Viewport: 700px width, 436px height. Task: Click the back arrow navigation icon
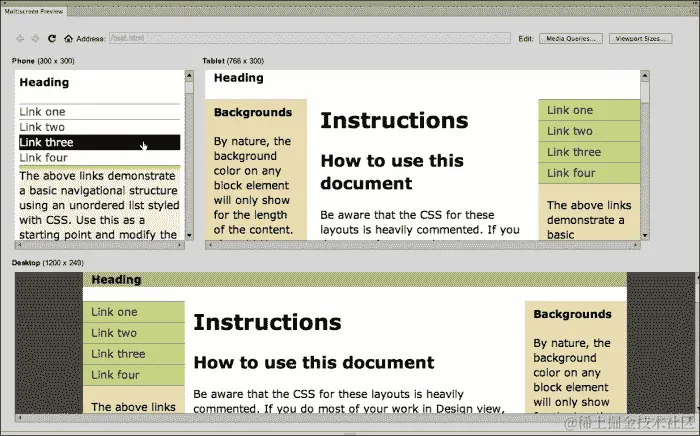pos(20,39)
